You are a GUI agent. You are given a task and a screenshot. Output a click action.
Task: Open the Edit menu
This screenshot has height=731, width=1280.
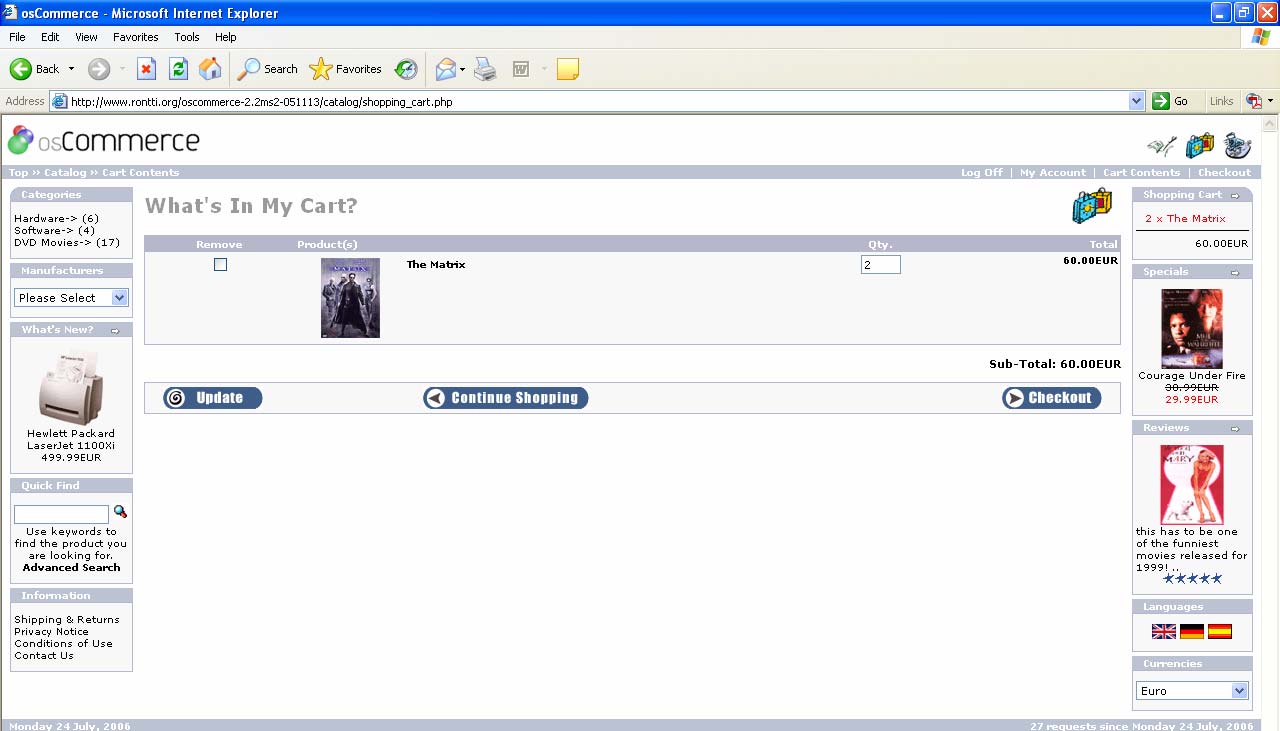50,37
